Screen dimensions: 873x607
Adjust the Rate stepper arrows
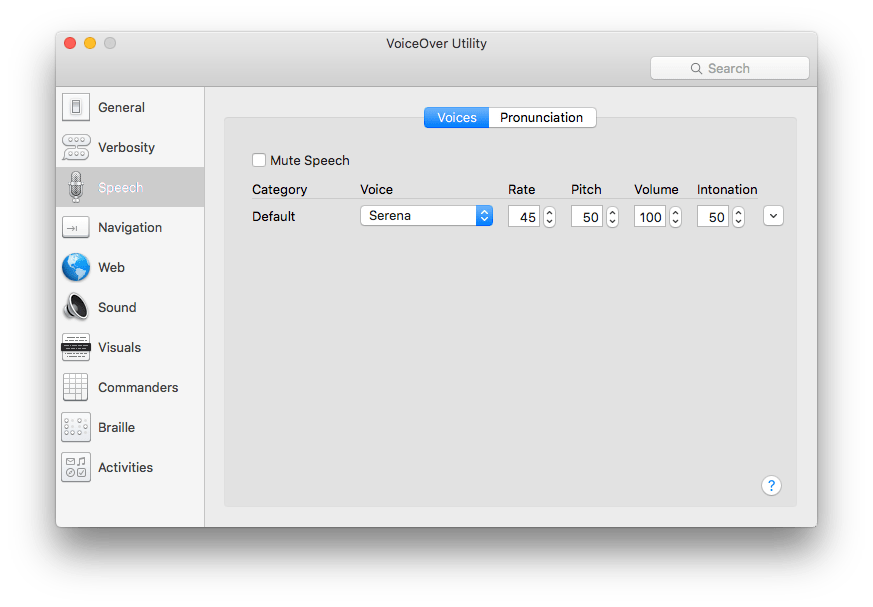(549, 216)
